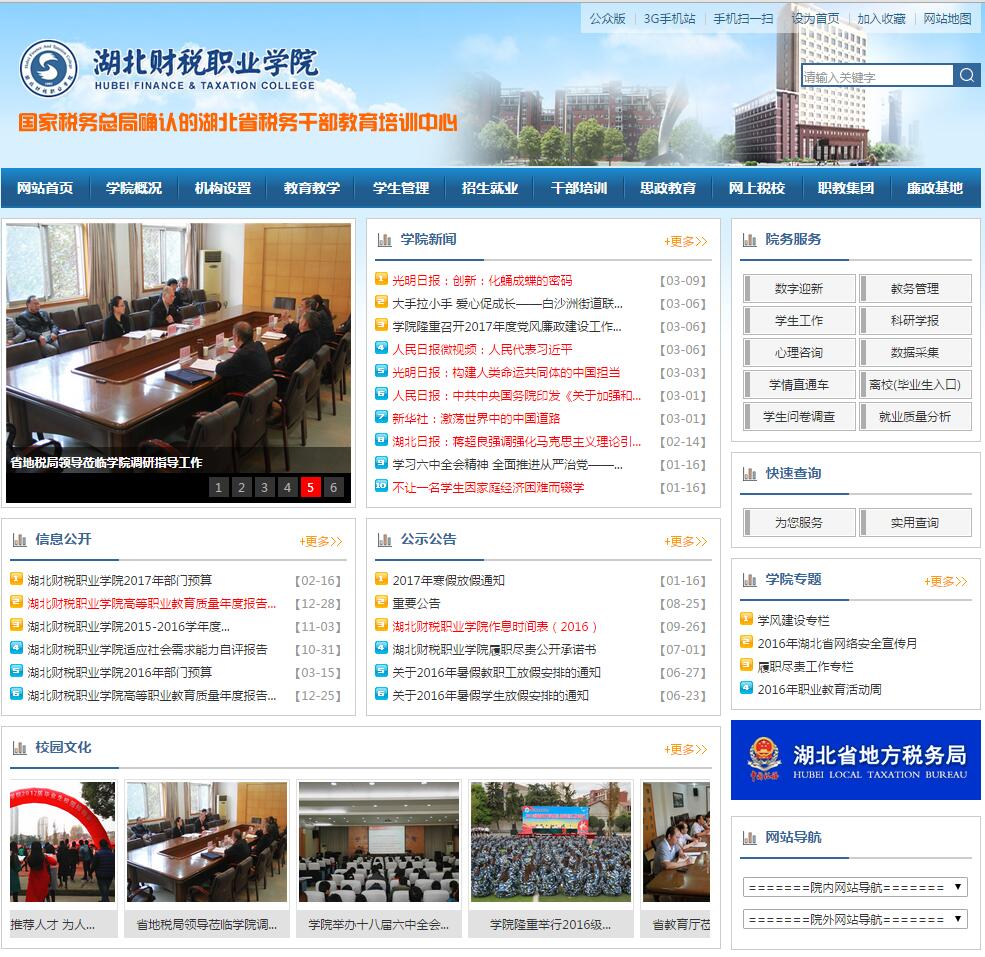Click the 快速查询 section chart icon
Viewport: 985px width, 957px height.
[749, 474]
